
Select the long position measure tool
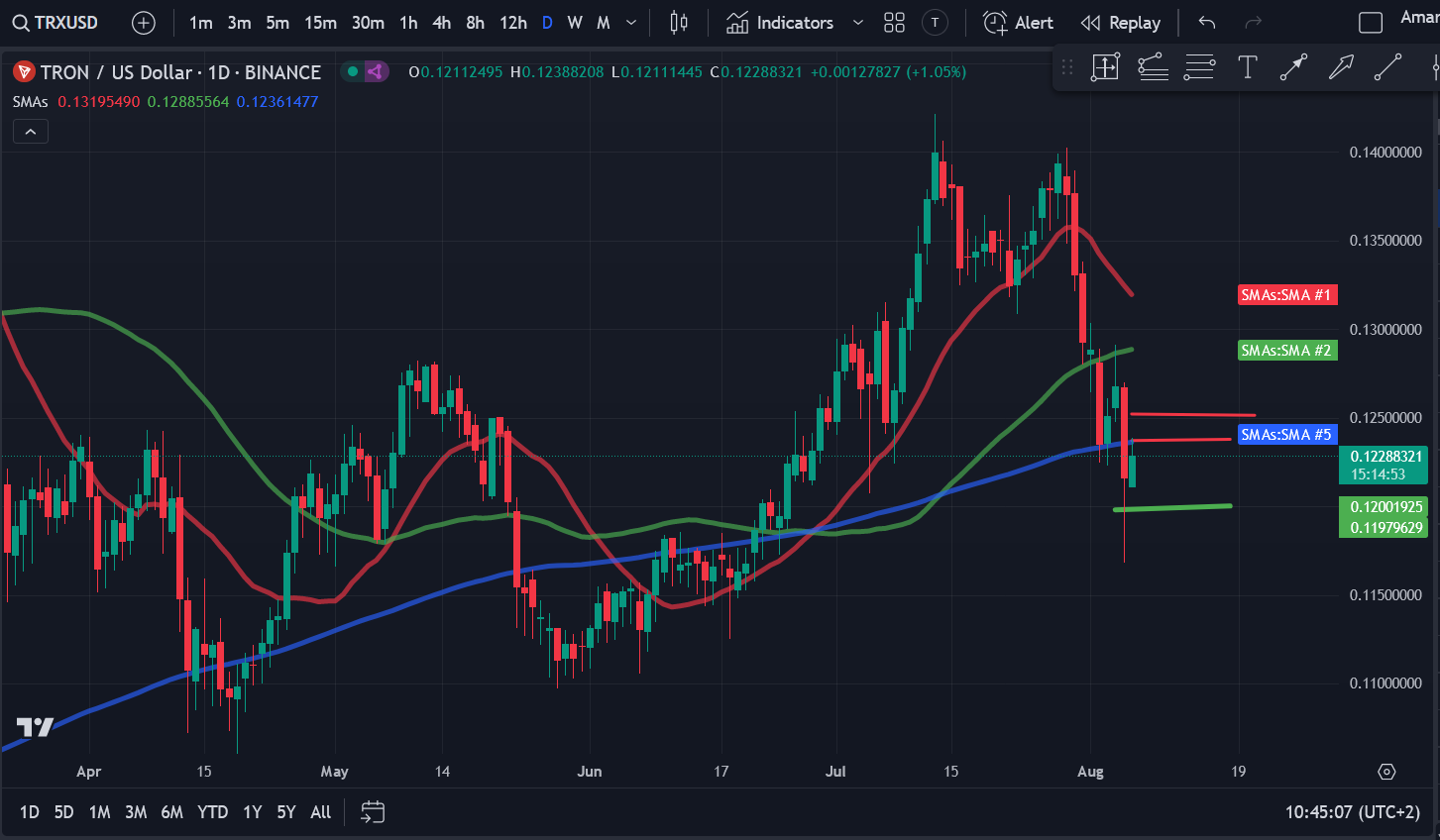pos(1105,67)
